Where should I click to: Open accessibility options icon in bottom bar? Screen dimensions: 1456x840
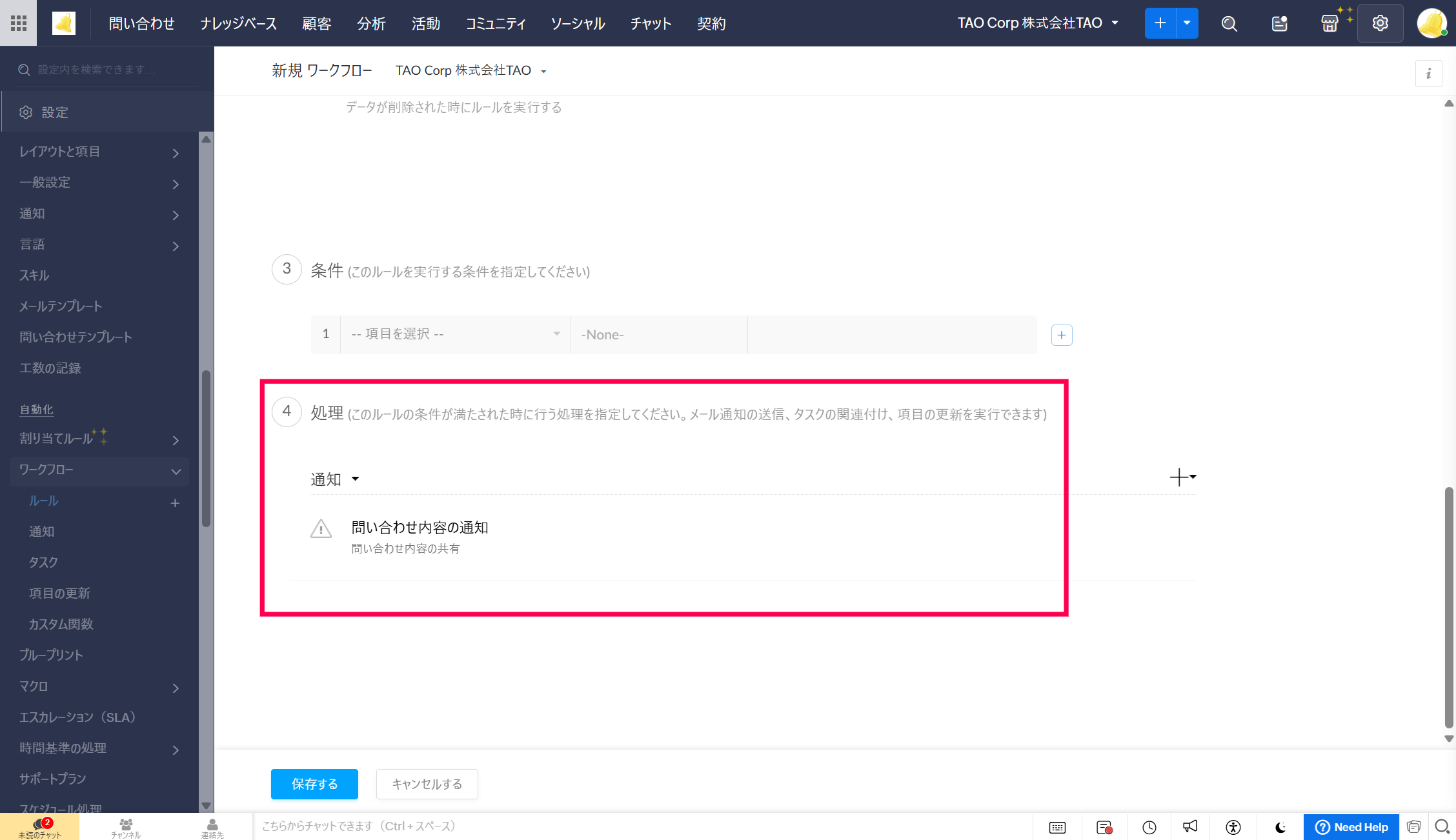coord(1233,827)
